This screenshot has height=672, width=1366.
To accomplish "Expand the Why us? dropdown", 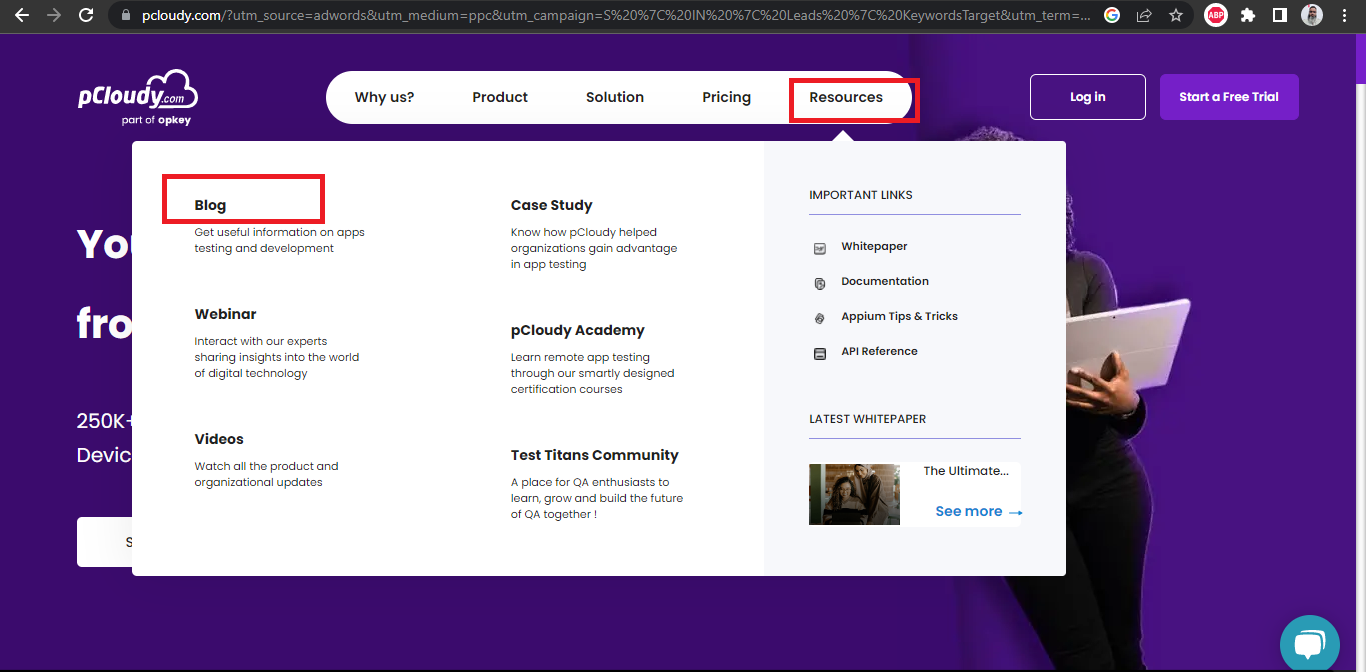I will 384,97.
